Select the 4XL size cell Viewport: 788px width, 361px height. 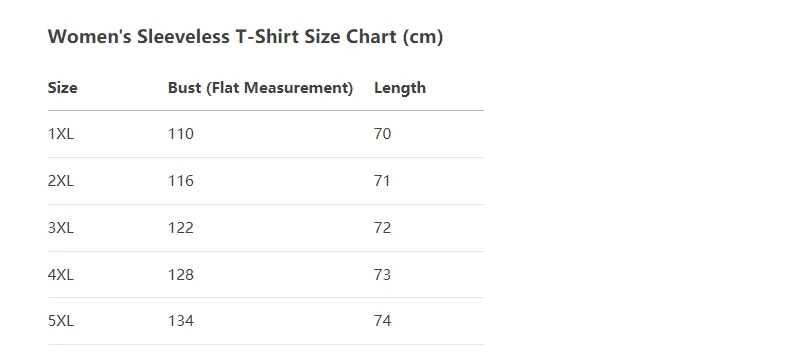pos(61,275)
